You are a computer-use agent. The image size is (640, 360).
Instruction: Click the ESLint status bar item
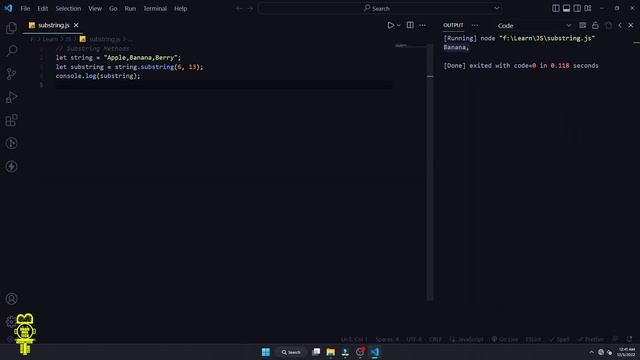(533, 340)
